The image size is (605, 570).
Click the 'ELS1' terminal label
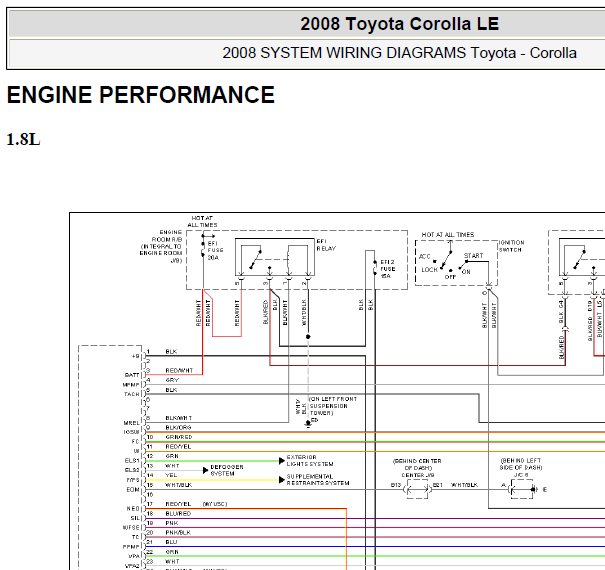(132, 461)
